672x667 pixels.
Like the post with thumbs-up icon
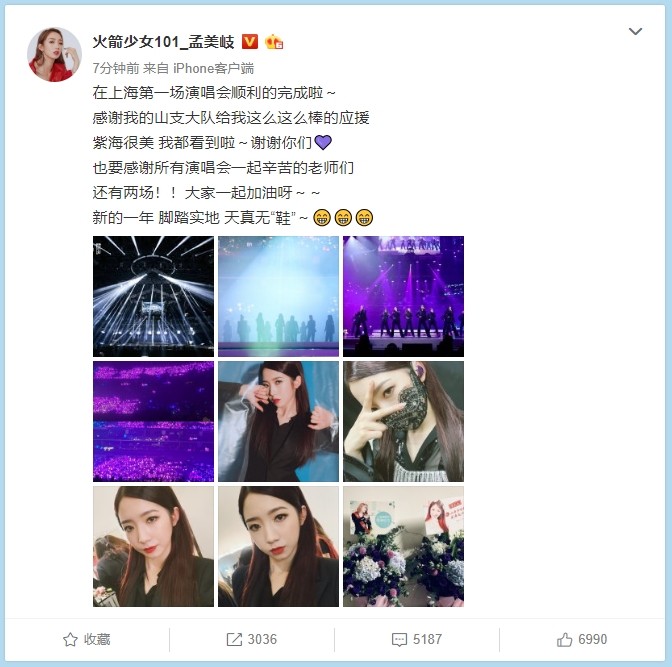pyautogui.click(x=564, y=640)
